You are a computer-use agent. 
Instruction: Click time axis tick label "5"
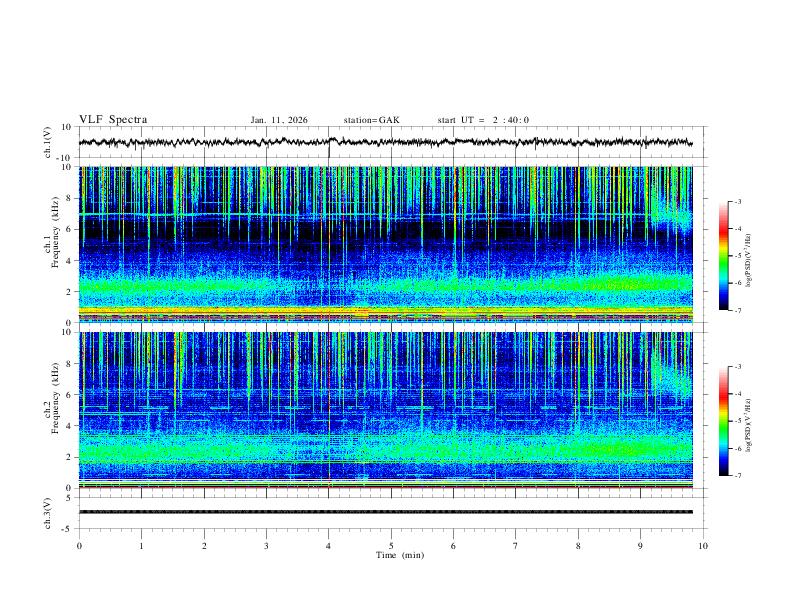pos(391,546)
